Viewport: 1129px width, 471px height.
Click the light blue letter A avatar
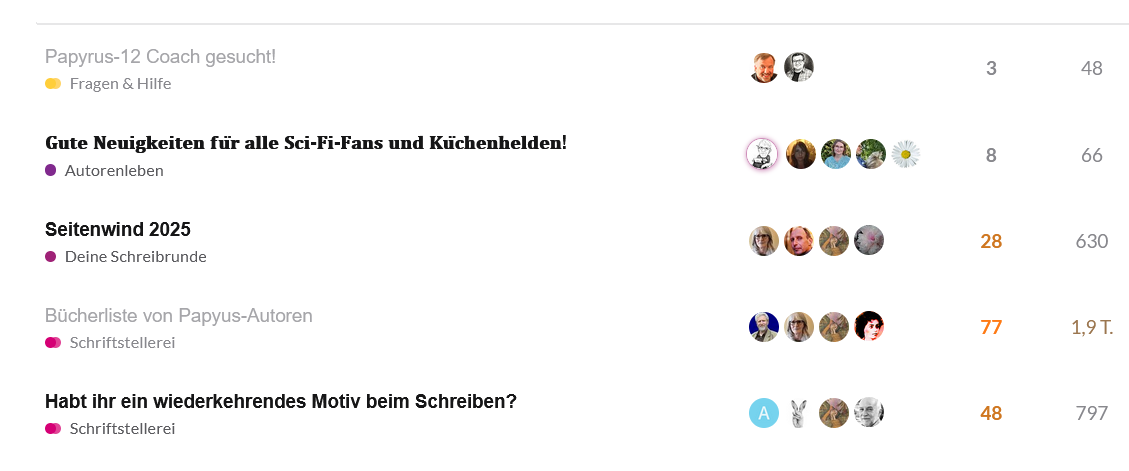coord(764,413)
